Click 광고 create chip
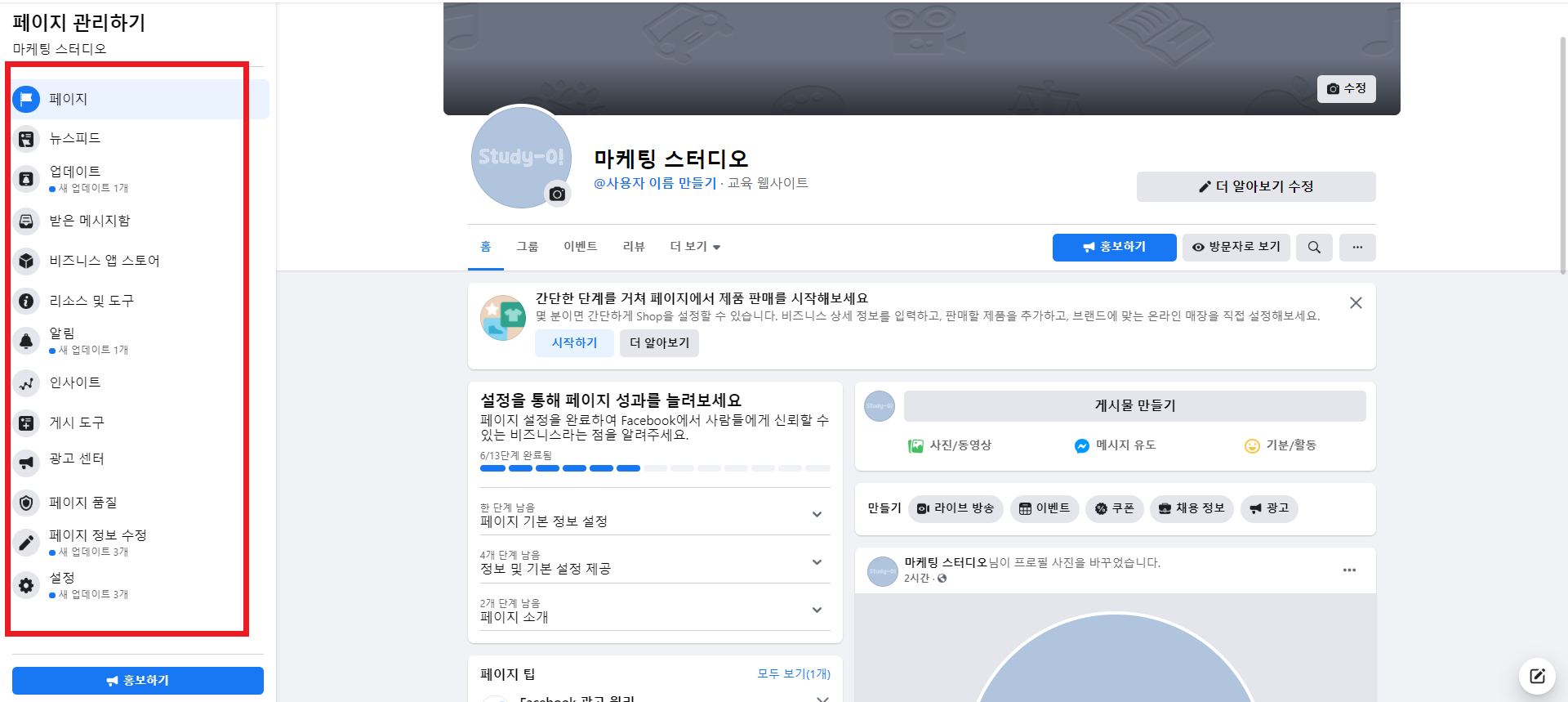 coord(1269,508)
